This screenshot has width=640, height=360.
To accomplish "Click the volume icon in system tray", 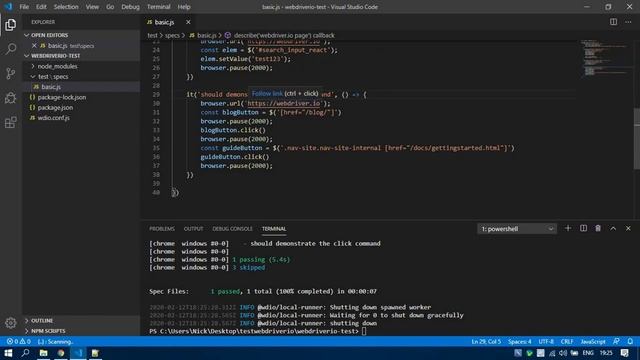I will [x=563, y=353].
